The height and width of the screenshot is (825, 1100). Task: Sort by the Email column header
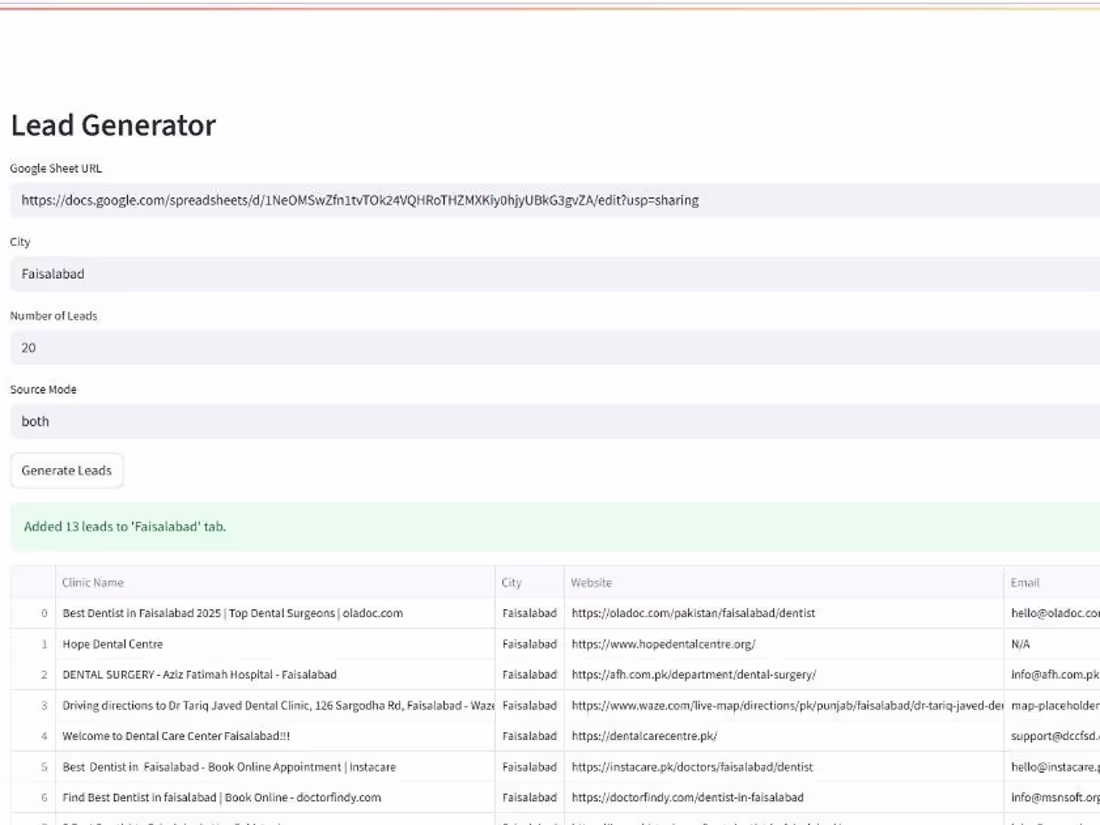point(1052,582)
